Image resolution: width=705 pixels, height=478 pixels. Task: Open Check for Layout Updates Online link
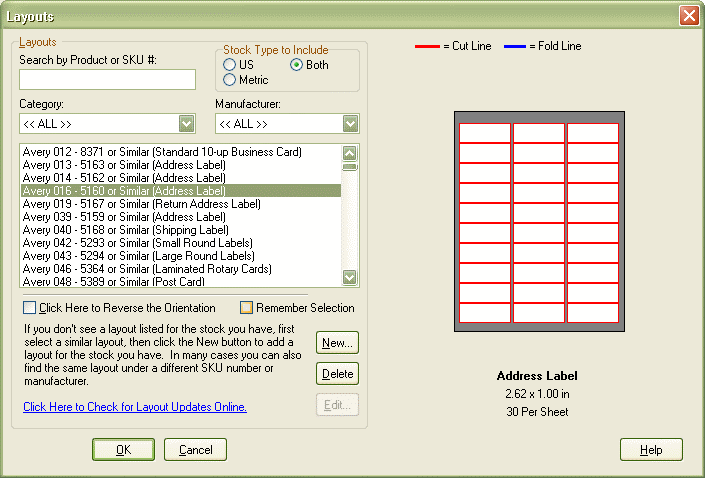coord(135,407)
